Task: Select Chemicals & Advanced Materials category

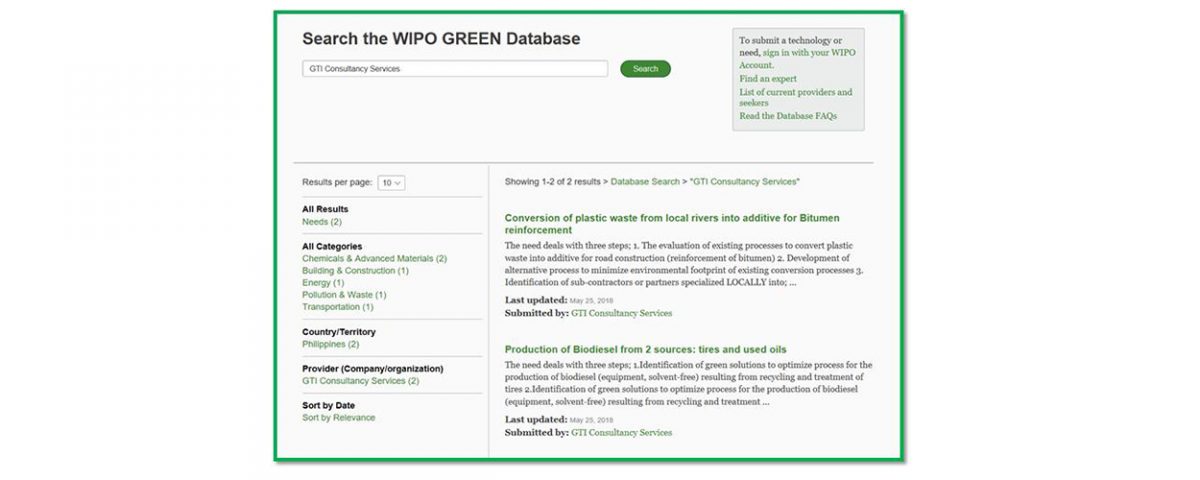Action: (374, 259)
